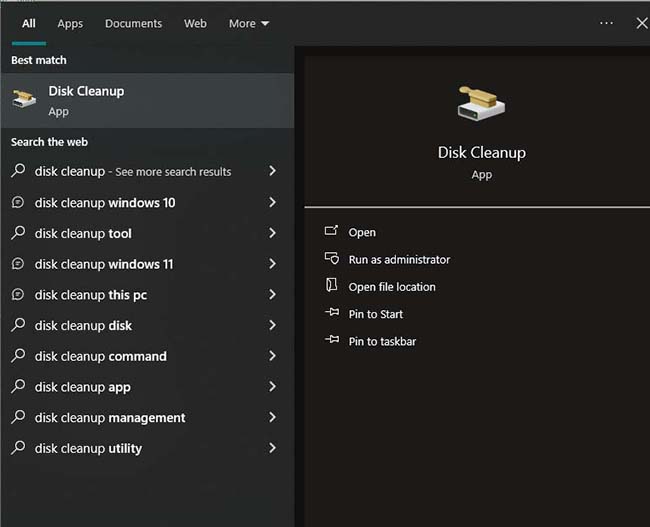The width and height of the screenshot is (650, 527).
Task: Open the three-dots options menu
Action: click(x=606, y=23)
